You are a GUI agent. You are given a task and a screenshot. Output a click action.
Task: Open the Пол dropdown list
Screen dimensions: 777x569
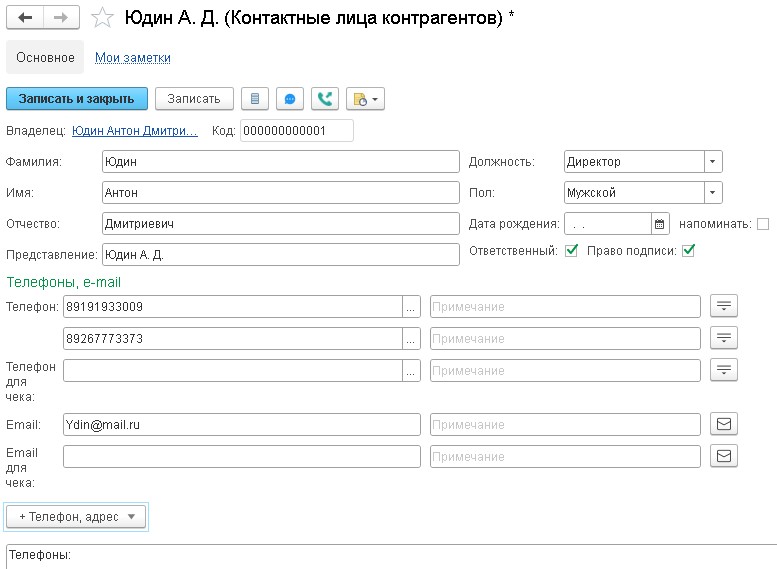click(712, 193)
